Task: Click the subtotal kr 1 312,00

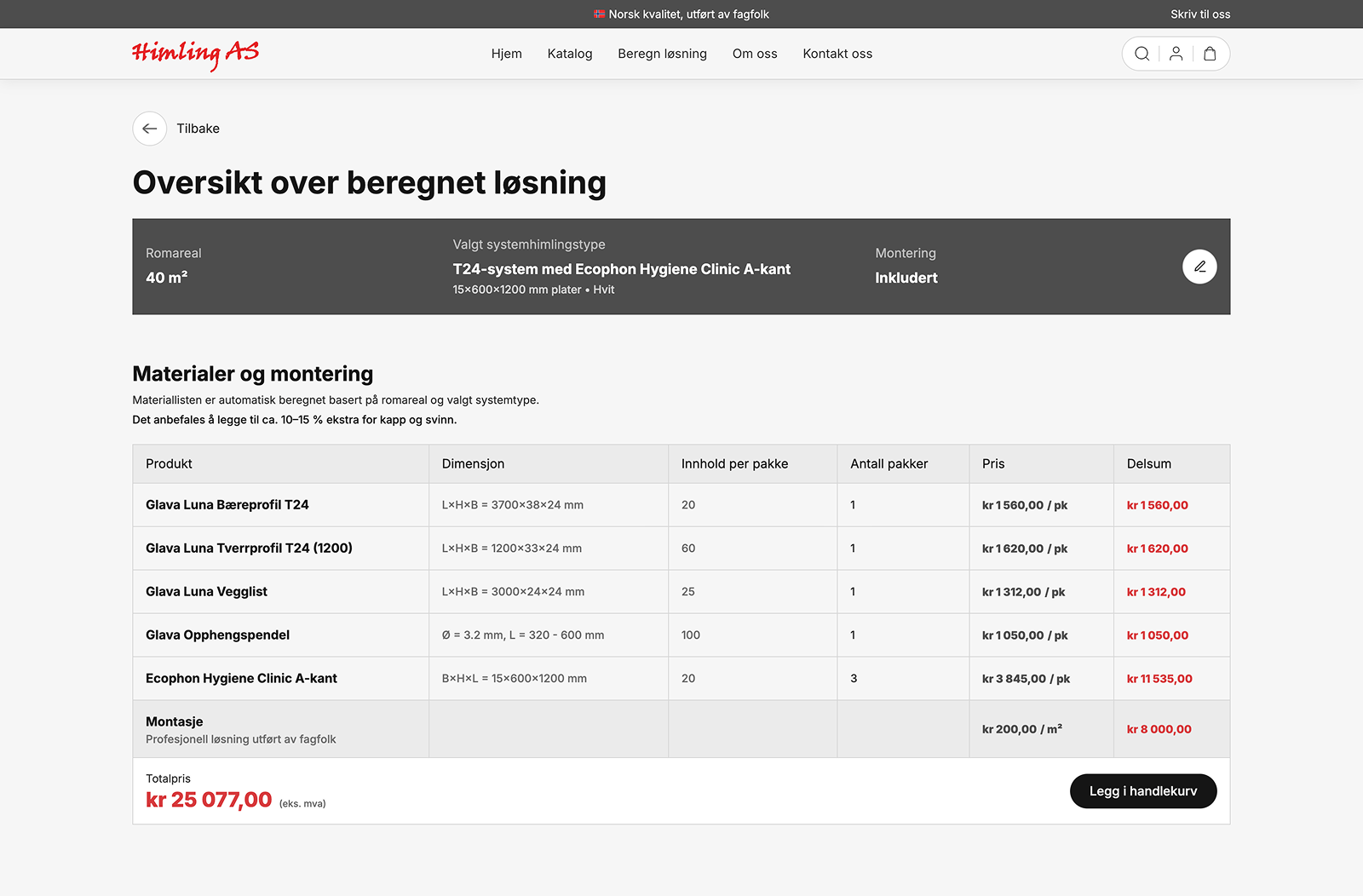Action: (1156, 592)
